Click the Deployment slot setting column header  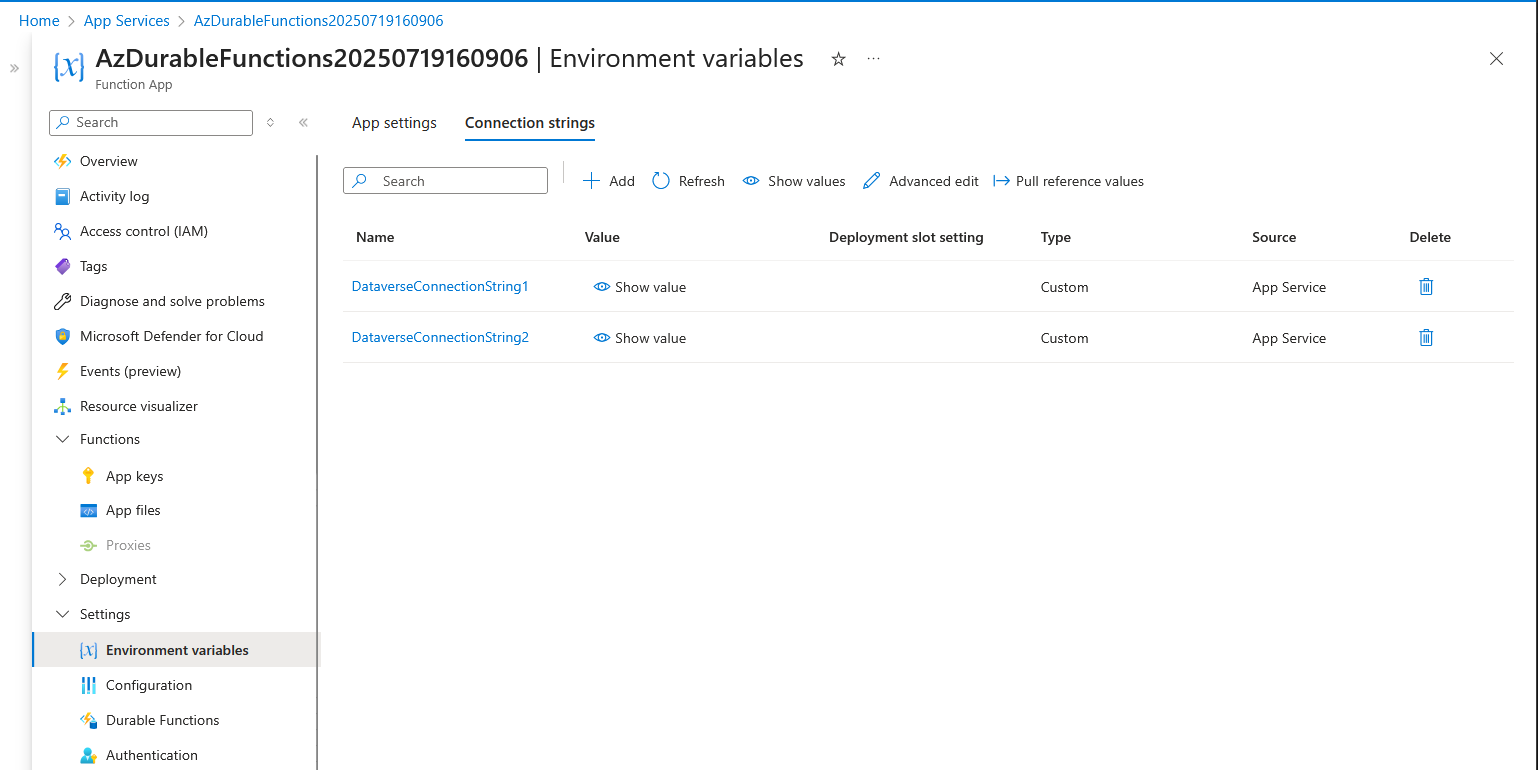(906, 237)
